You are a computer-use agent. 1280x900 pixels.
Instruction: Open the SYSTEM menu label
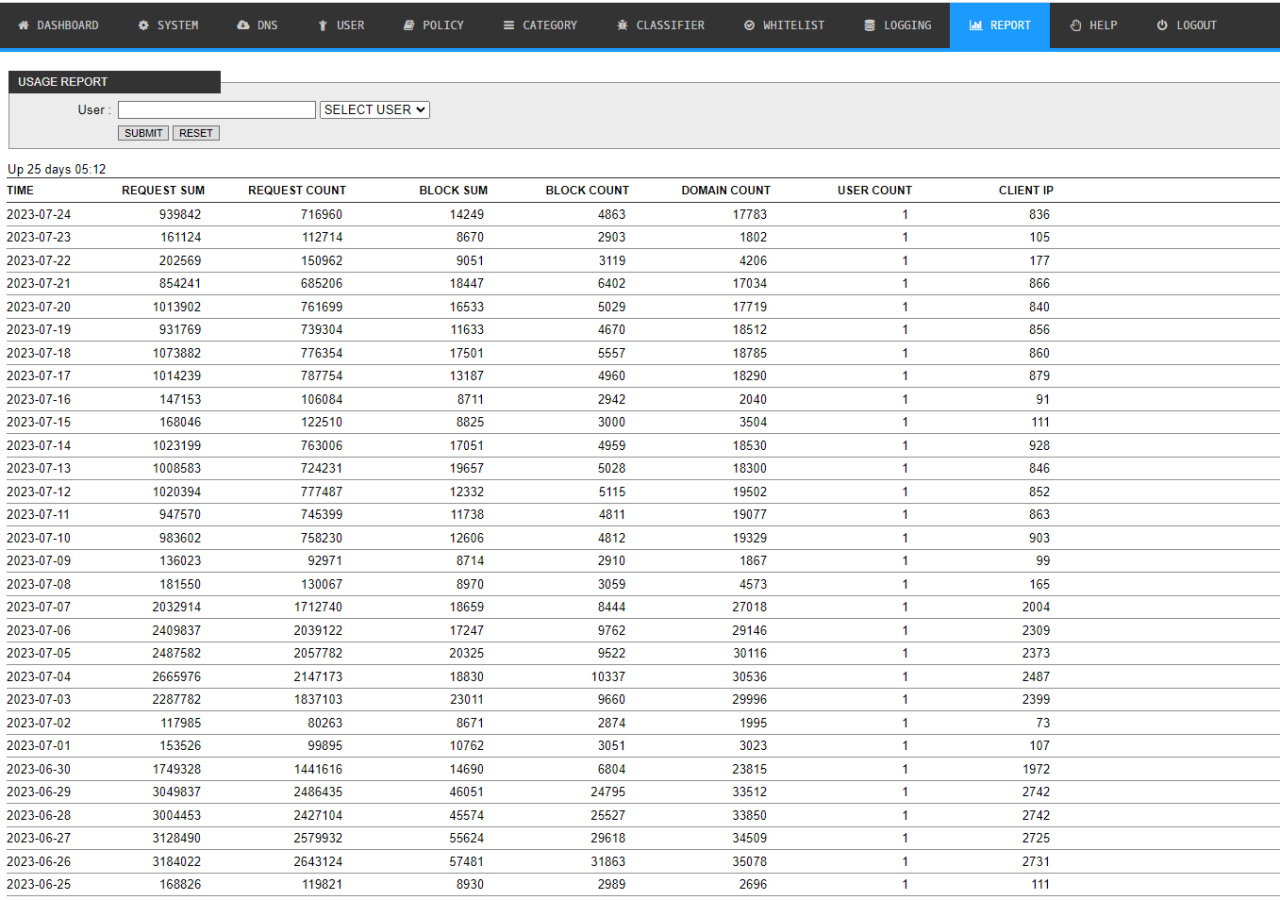[x=178, y=25]
